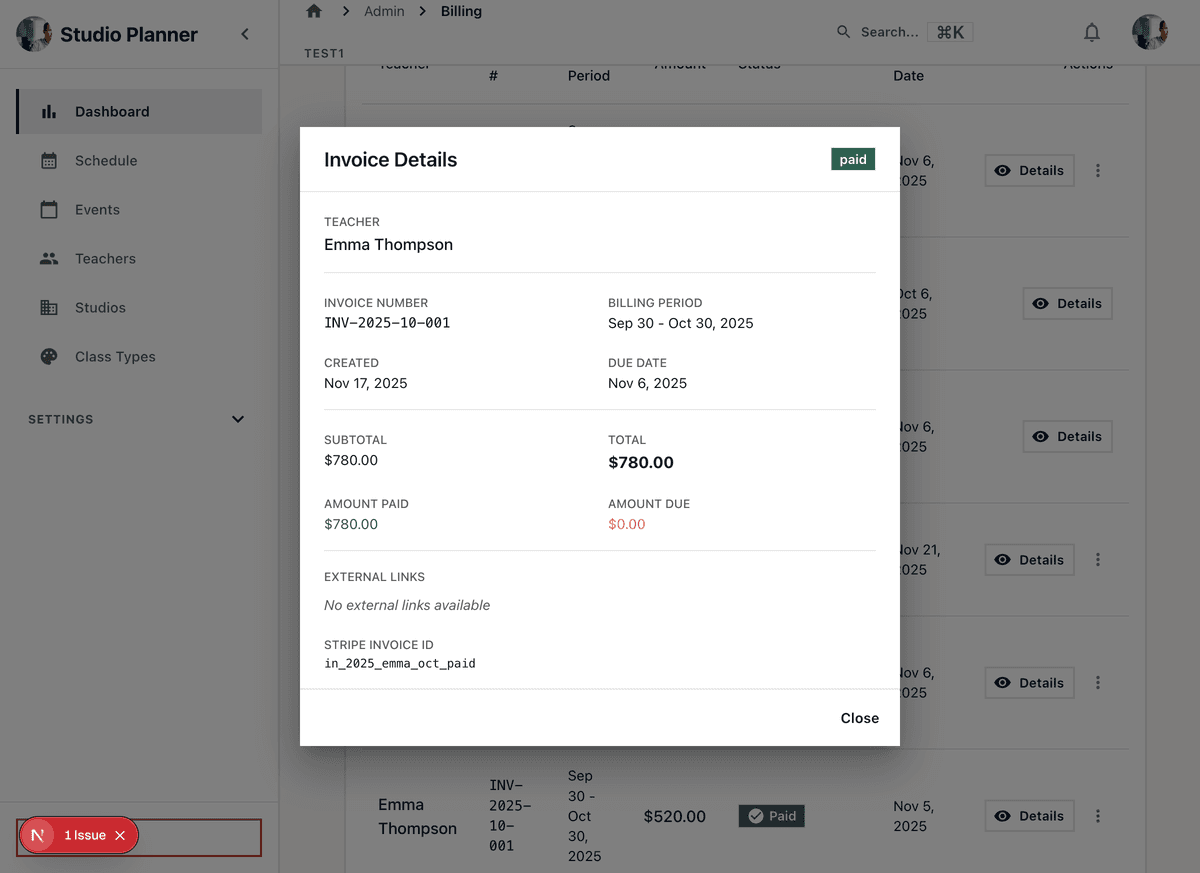The width and height of the screenshot is (1200, 873).
Task: Open the Studios building icon
Action: coord(50,307)
